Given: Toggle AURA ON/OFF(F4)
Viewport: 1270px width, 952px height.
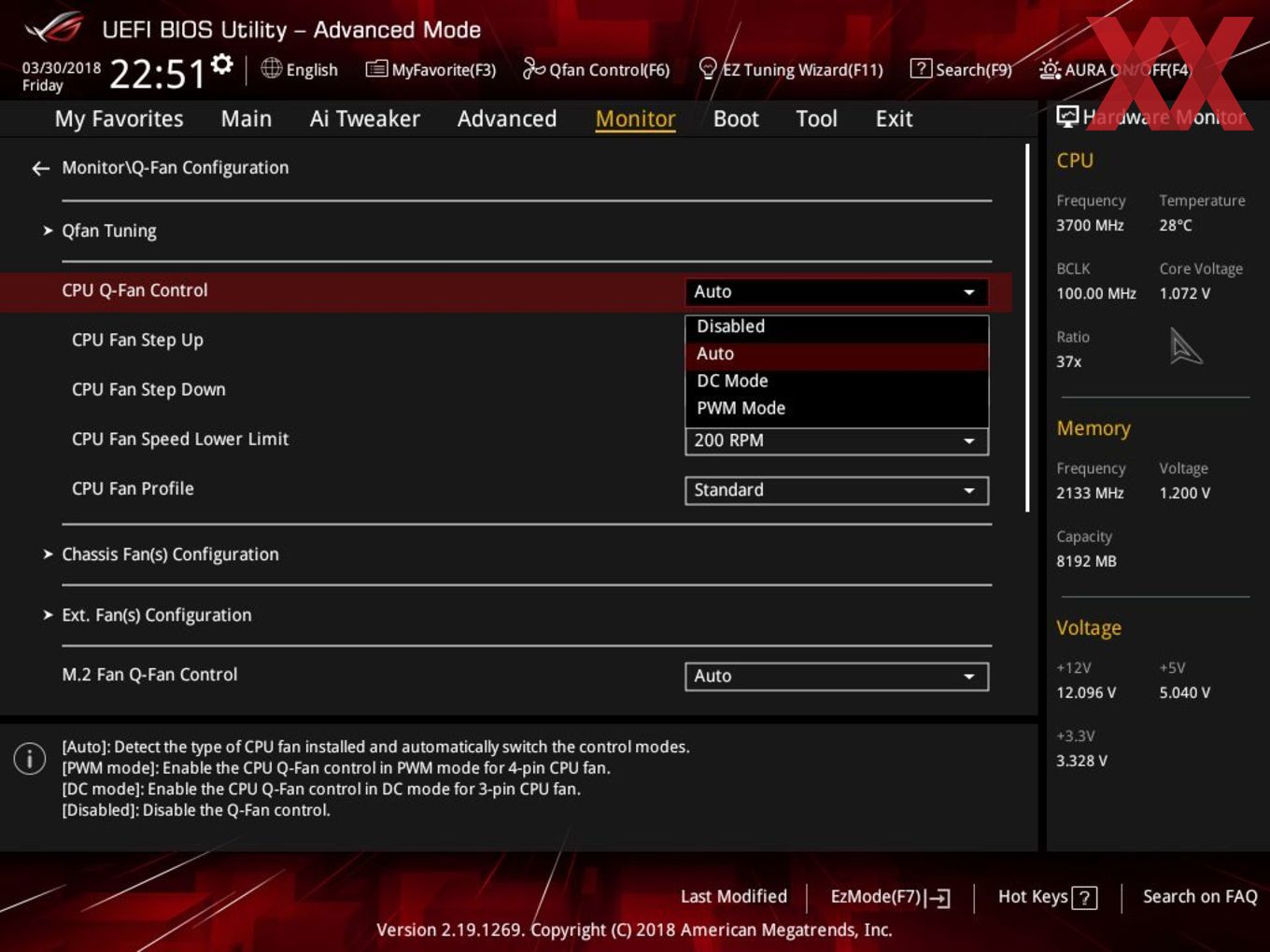Looking at the screenshot, I should 1115,69.
